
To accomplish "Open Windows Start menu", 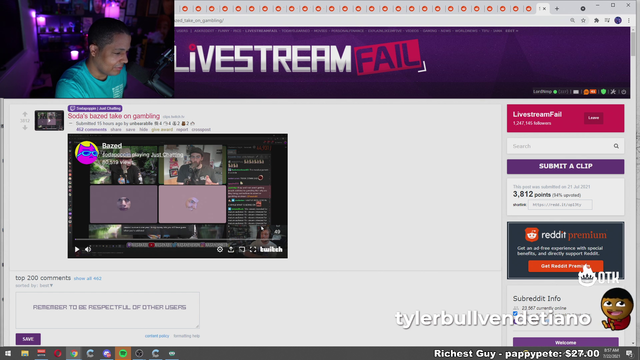I will [x=8, y=353].
